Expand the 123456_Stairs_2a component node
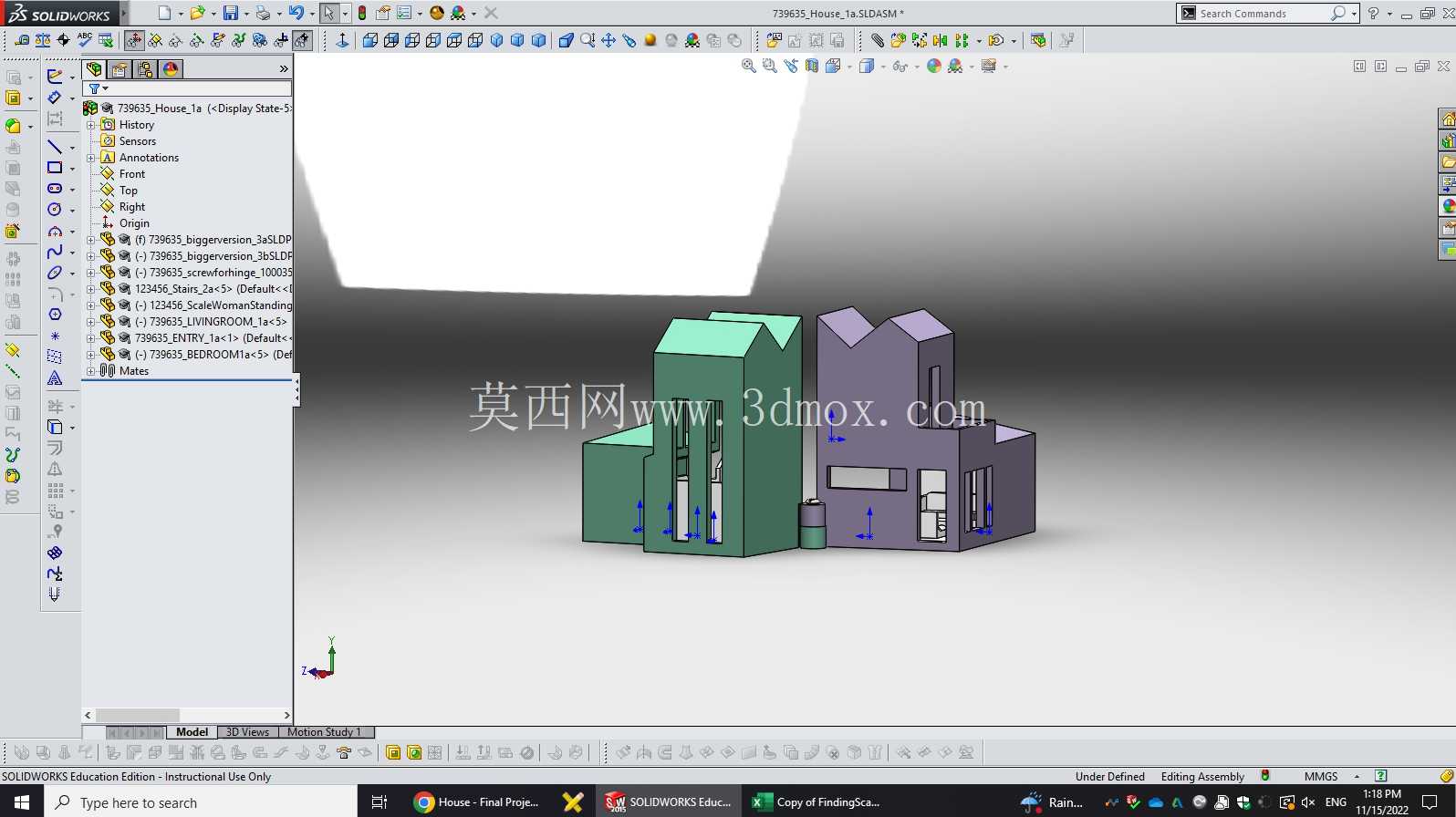 tap(91, 289)
